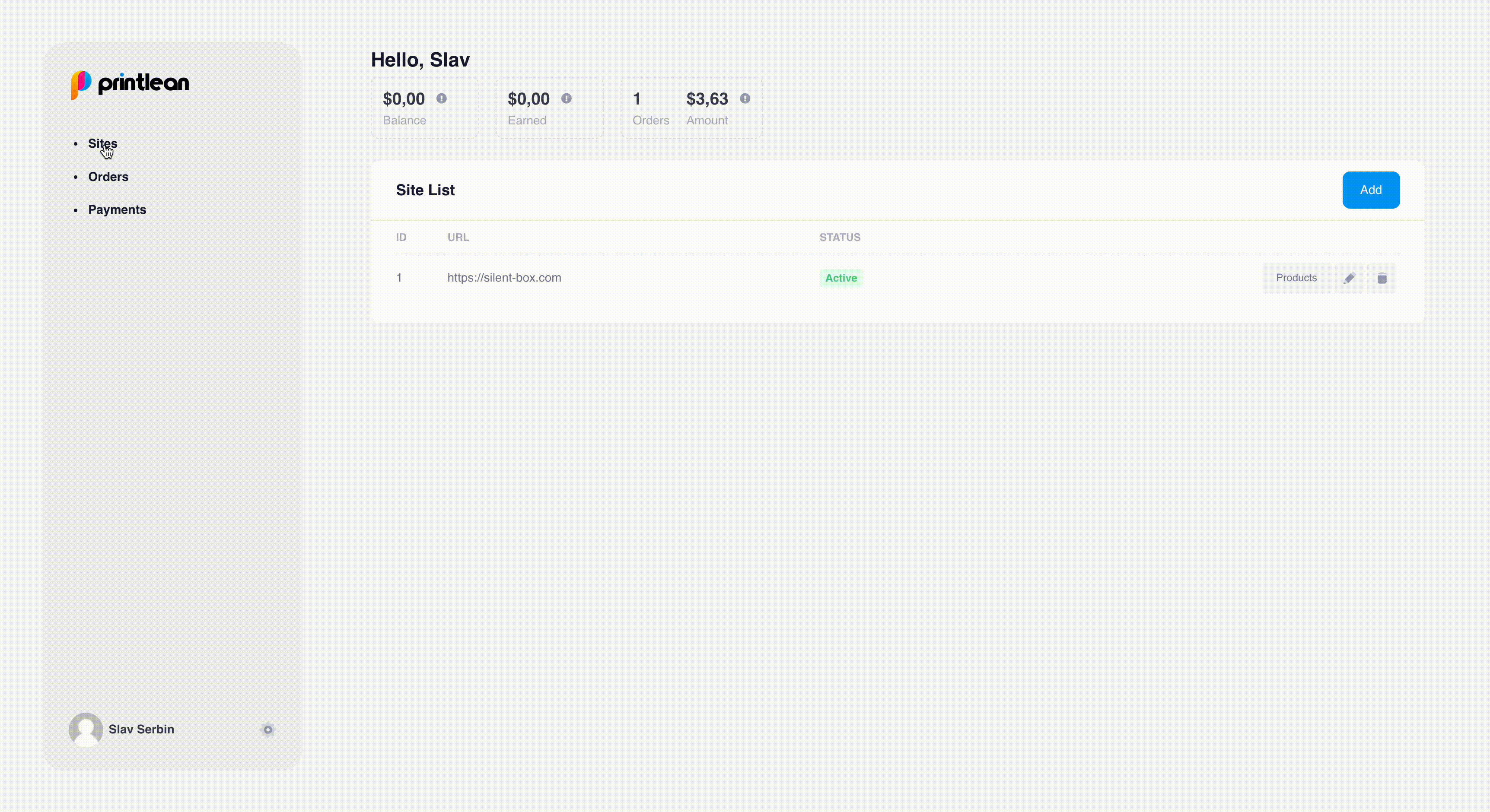Open settings gear next to Slav Serbin
1490x812 pixels.
(267, 730)
